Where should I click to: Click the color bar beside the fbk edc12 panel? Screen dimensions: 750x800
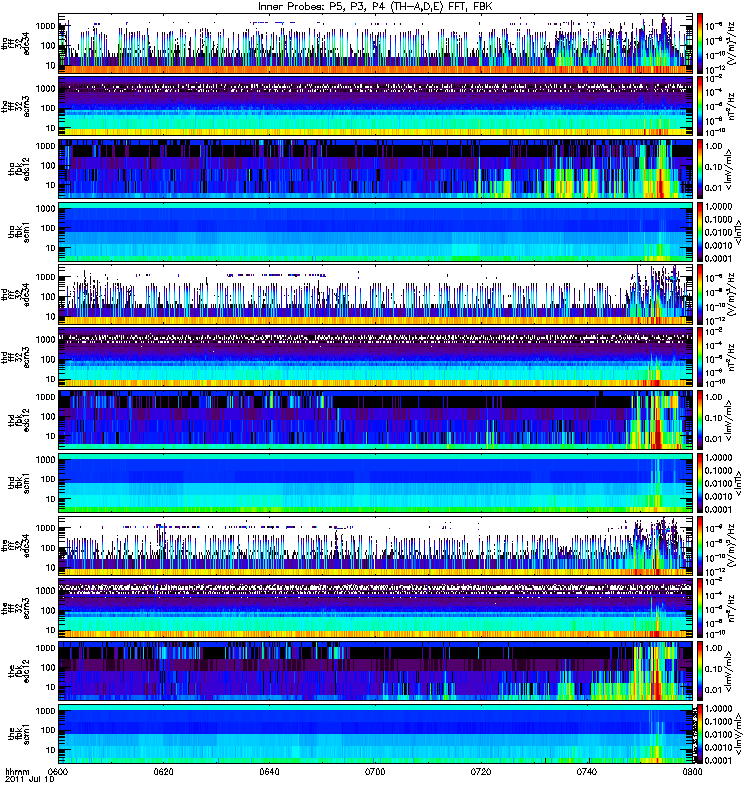click(700, 671)
